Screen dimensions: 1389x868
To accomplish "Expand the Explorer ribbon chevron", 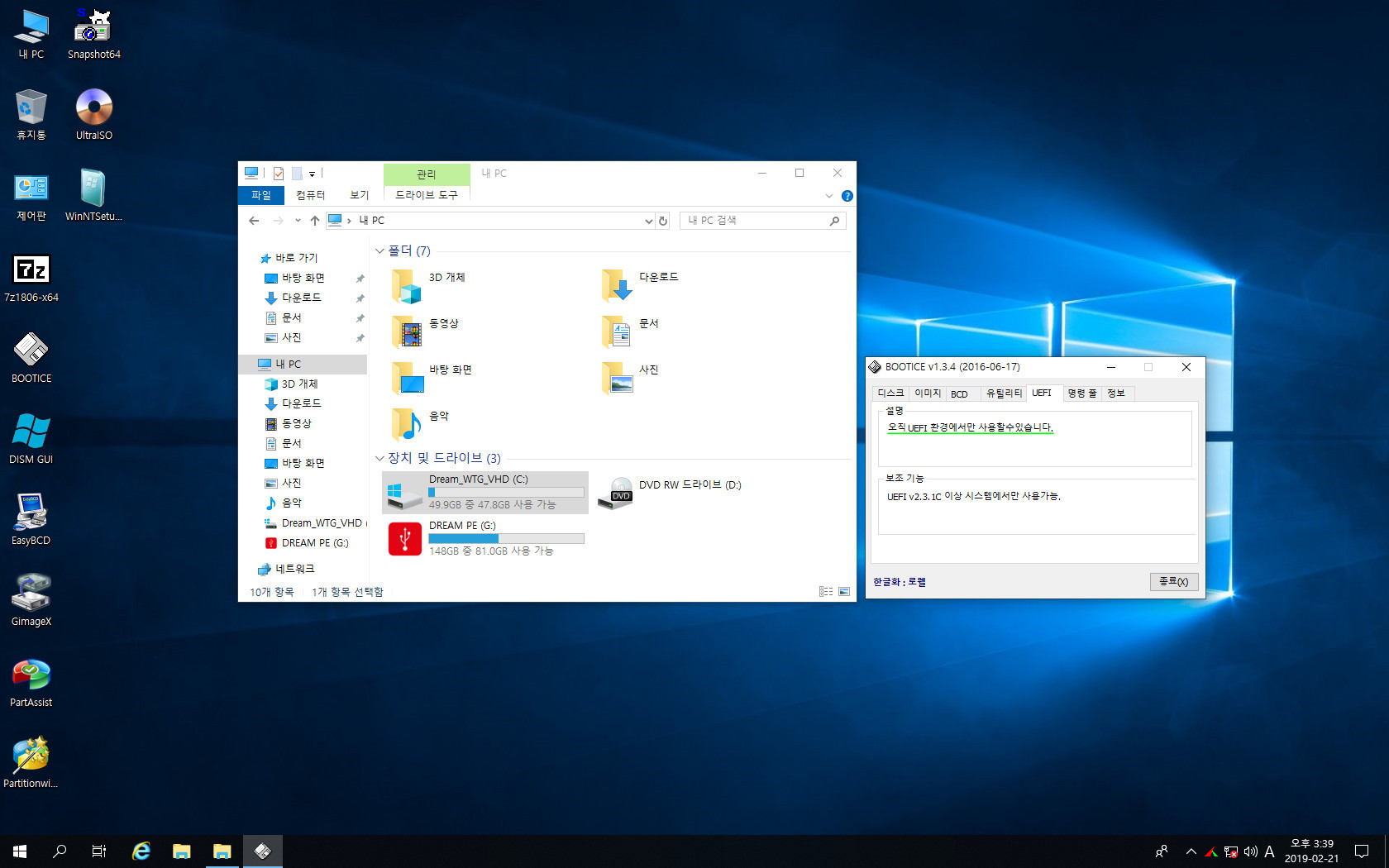I will (x=829, y=196).
